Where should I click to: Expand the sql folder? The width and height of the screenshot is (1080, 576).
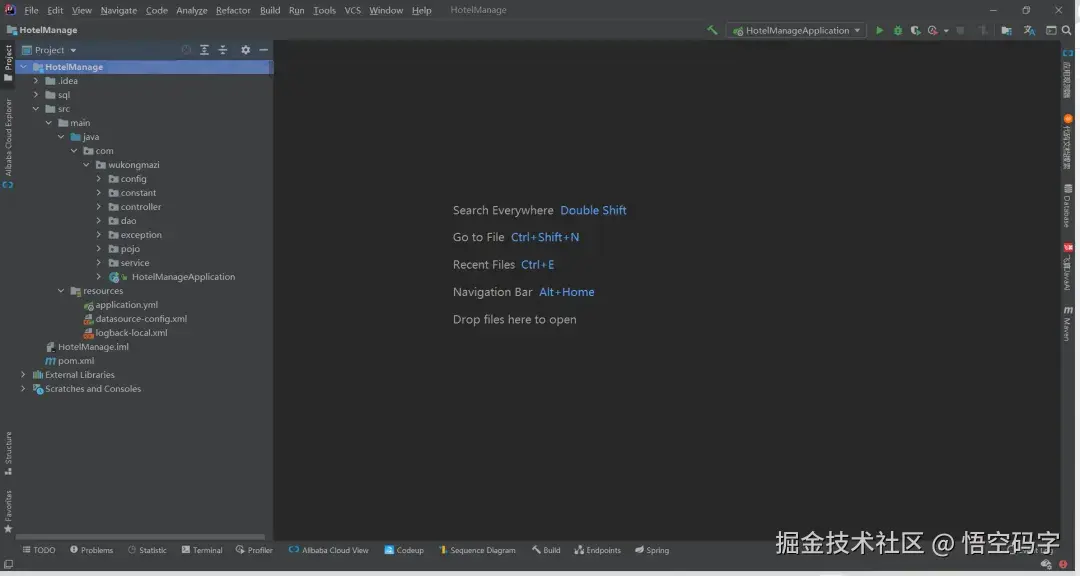click(x=36, y=95)
